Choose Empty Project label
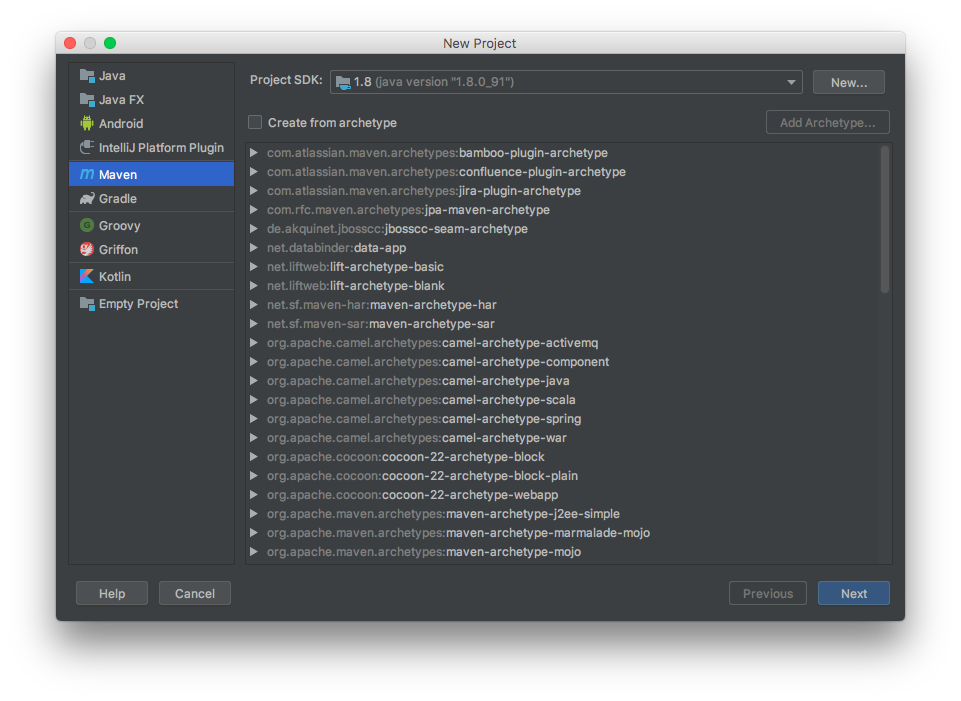The image size is (961, 701). [139, 304]
